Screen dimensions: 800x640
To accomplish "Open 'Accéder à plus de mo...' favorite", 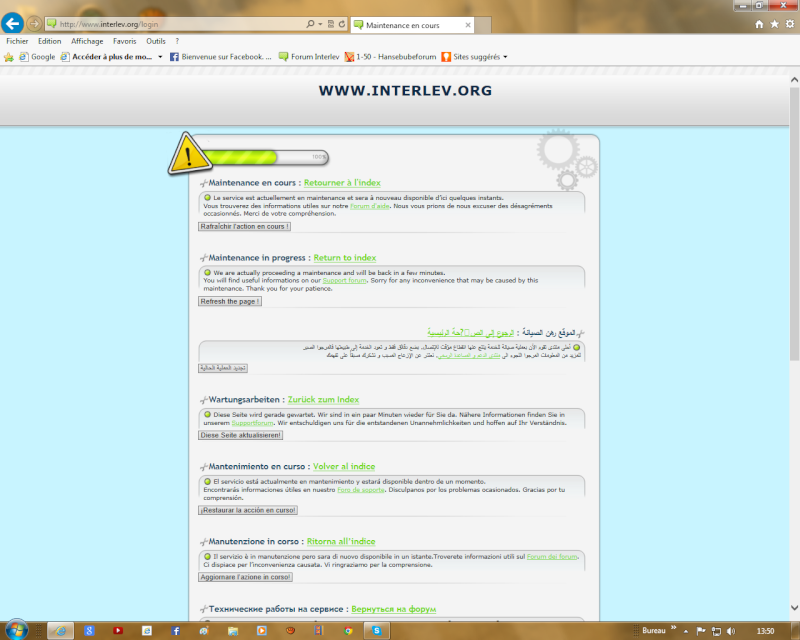I will (x=106, y=57).
